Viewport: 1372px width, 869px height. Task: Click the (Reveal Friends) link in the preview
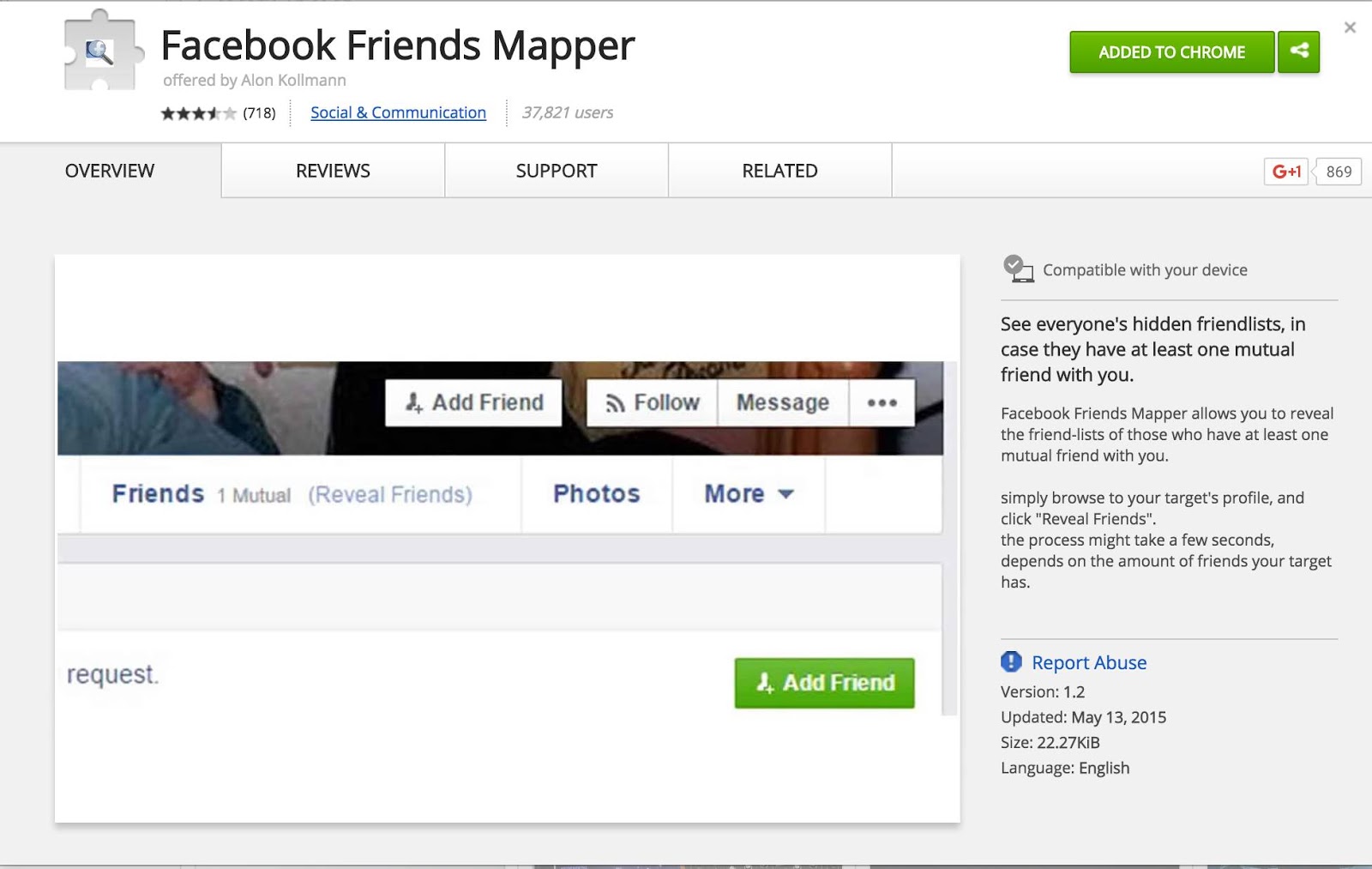click(390, 495)
